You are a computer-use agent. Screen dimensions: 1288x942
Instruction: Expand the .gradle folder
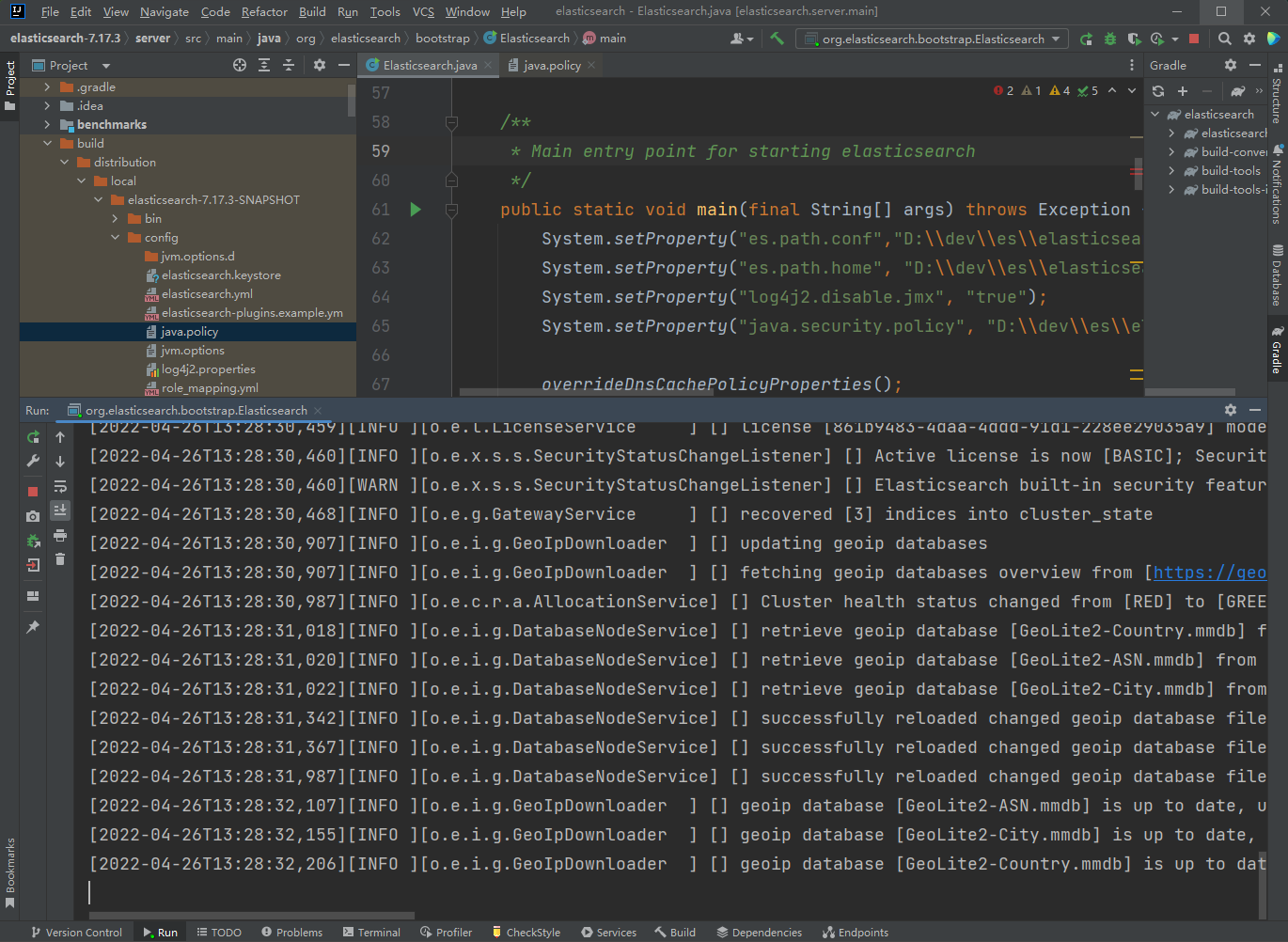coord(47,87)
